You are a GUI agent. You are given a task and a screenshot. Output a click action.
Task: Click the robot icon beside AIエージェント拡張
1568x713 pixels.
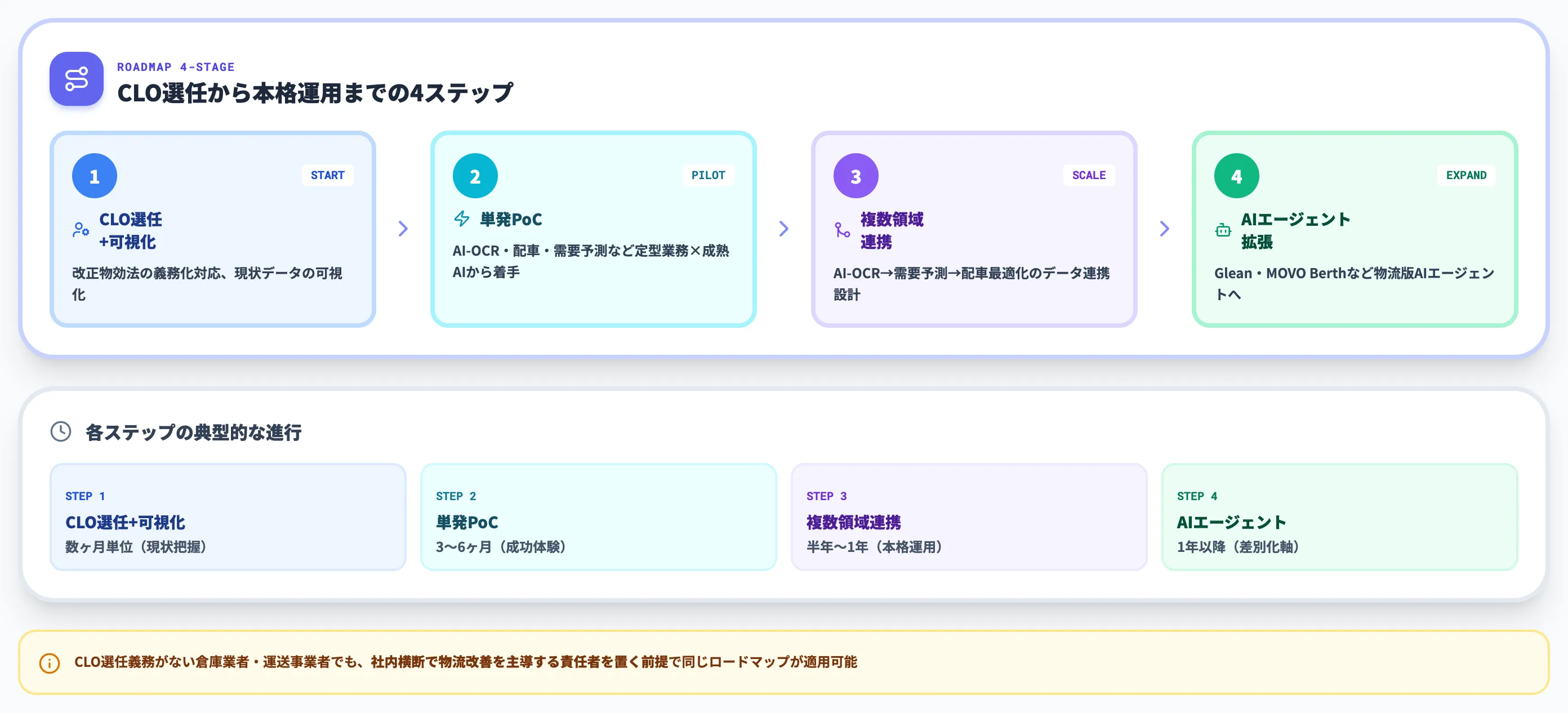pyautogui.click(x=1223, y=230)
